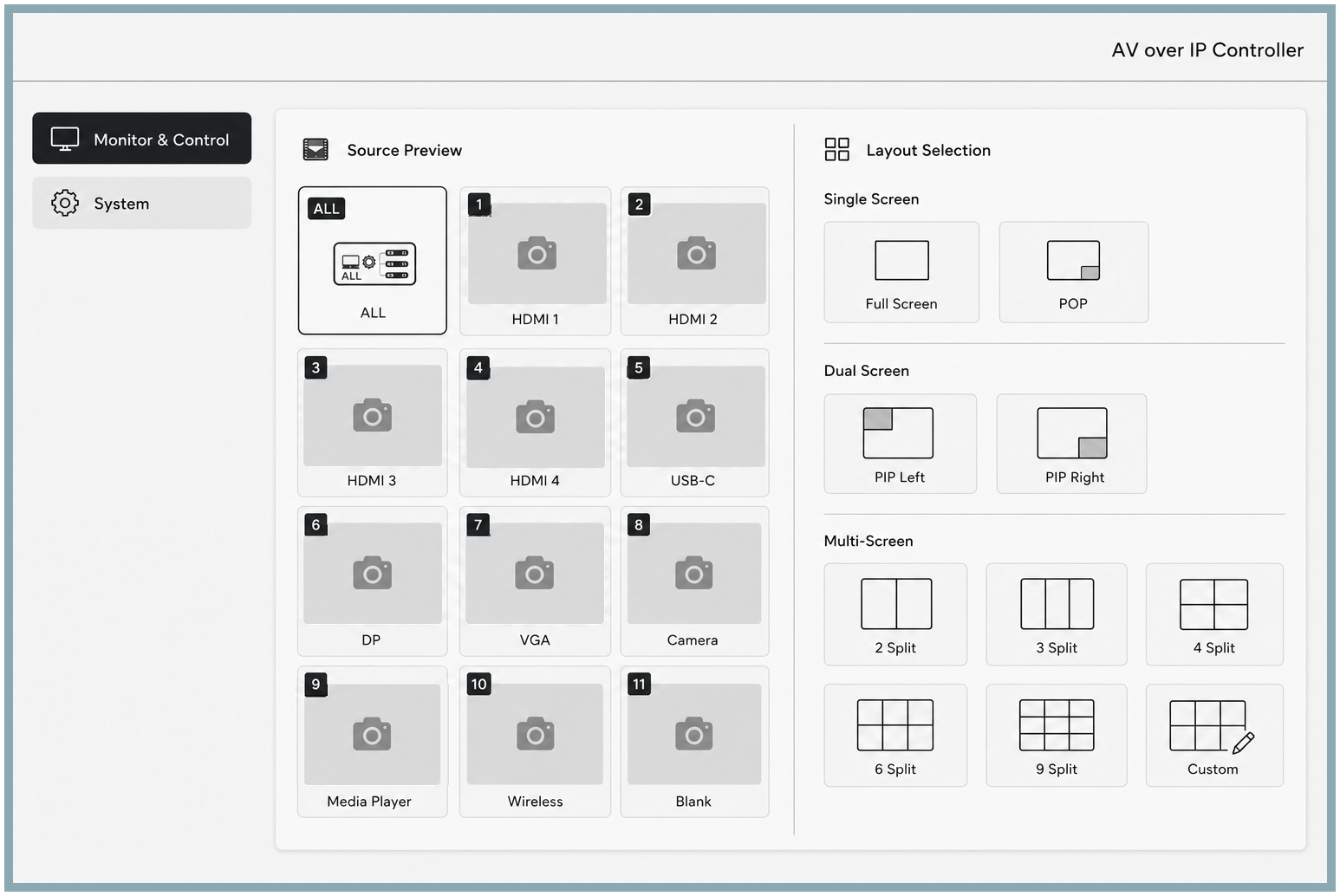The image size is (1340, 896).
Task: Click the "AV over IP Controller" title
Action: (1207, 50)
